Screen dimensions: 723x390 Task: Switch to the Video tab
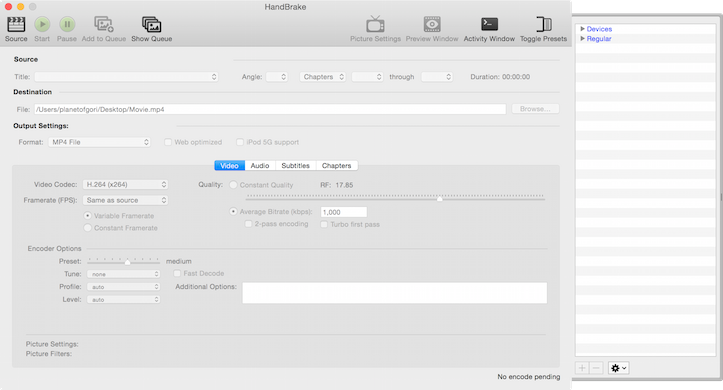pyautogui.click(x=230, y=165)
